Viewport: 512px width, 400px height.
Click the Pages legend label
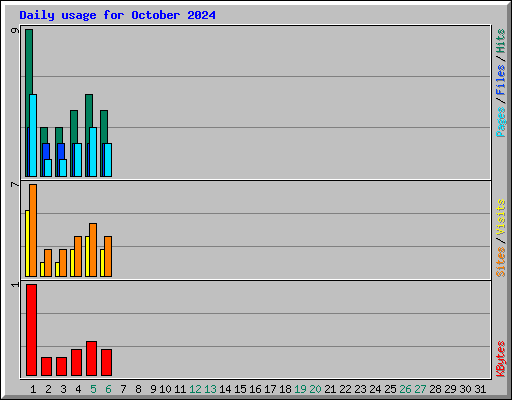tap(500, 122)
